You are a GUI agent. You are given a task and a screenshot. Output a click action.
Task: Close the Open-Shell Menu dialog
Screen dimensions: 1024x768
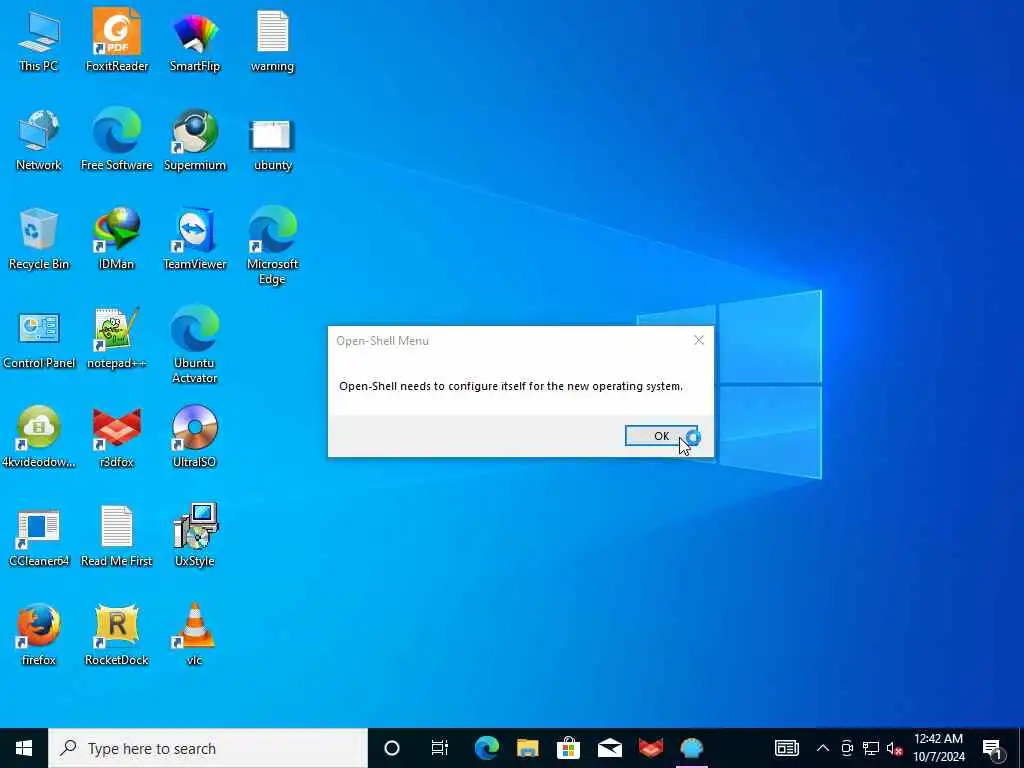[x=699, y=340]
